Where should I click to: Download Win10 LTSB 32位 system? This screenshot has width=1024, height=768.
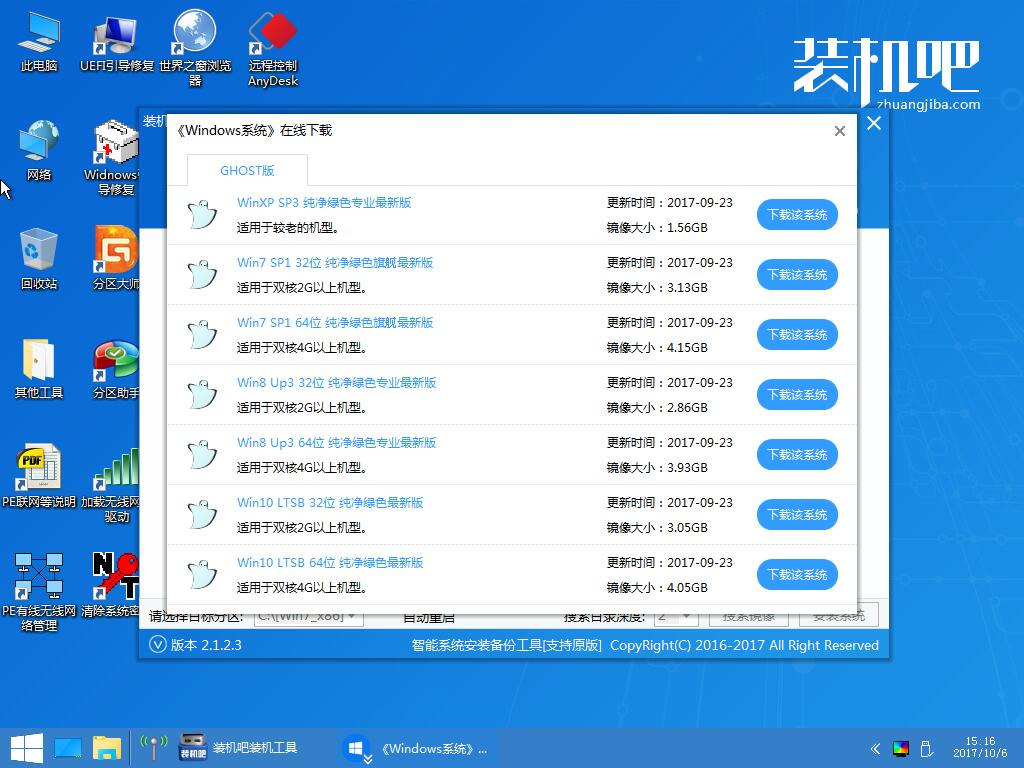tap(797, 515)
